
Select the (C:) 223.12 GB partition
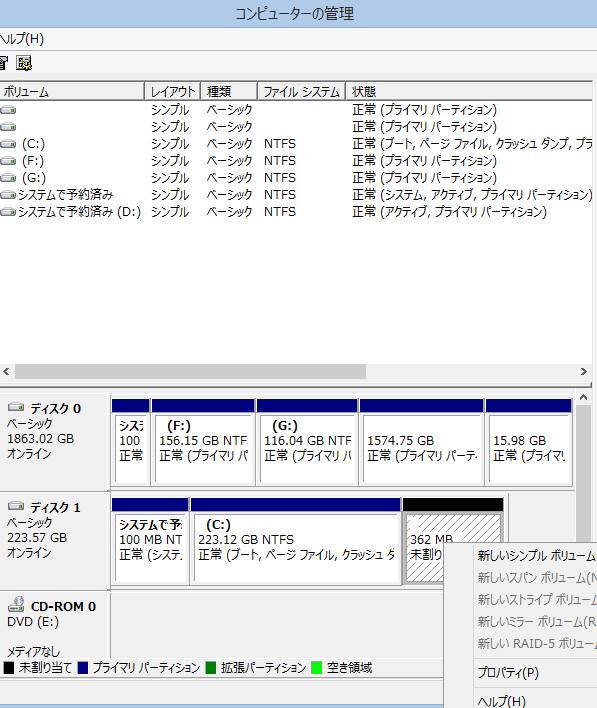tap(296, 541)
